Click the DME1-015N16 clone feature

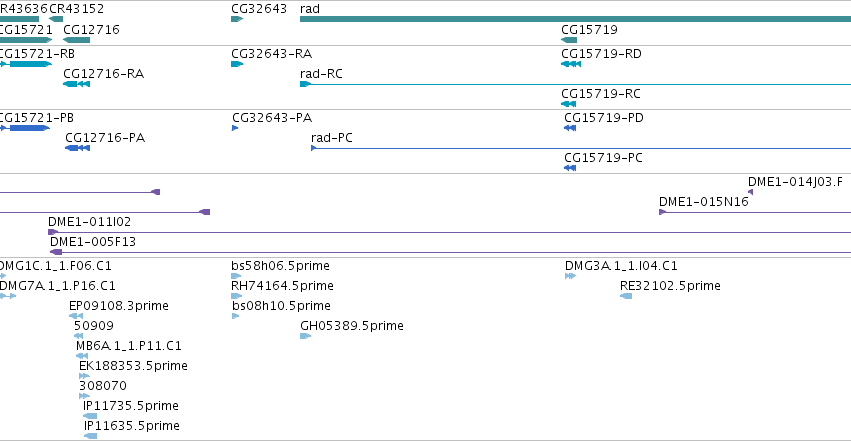click(x=755, y=212)
